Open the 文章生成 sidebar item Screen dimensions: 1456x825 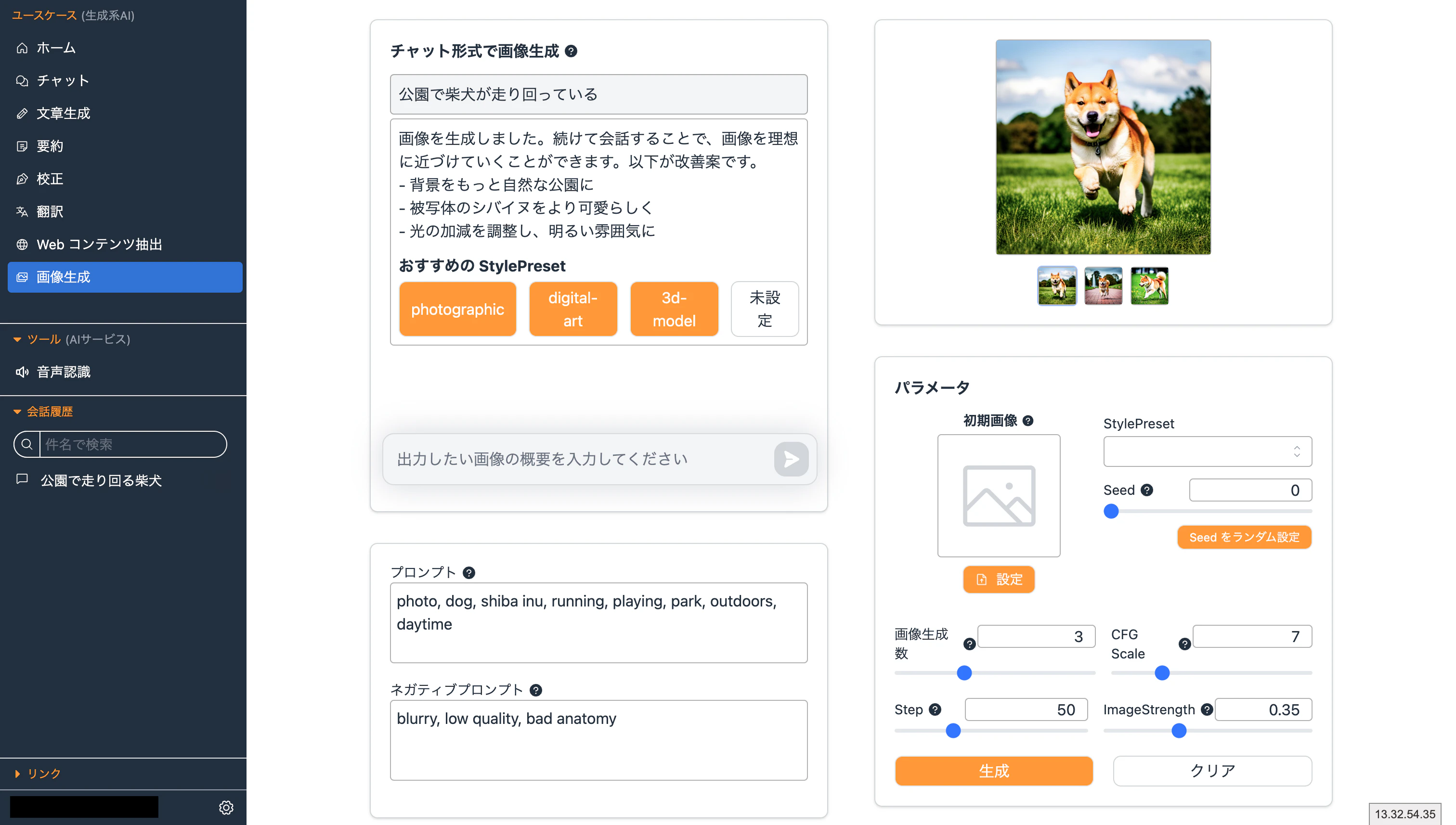[x=125, y=113]
